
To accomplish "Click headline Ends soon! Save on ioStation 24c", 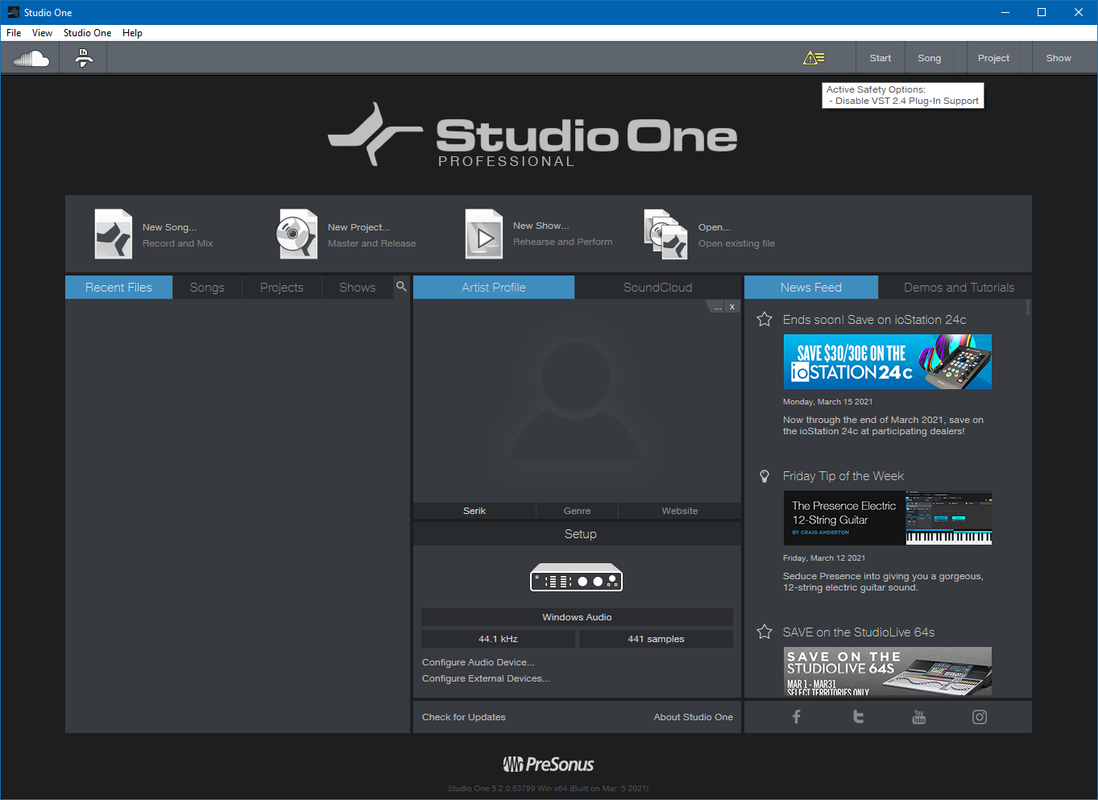I will [x=874, y=319].
